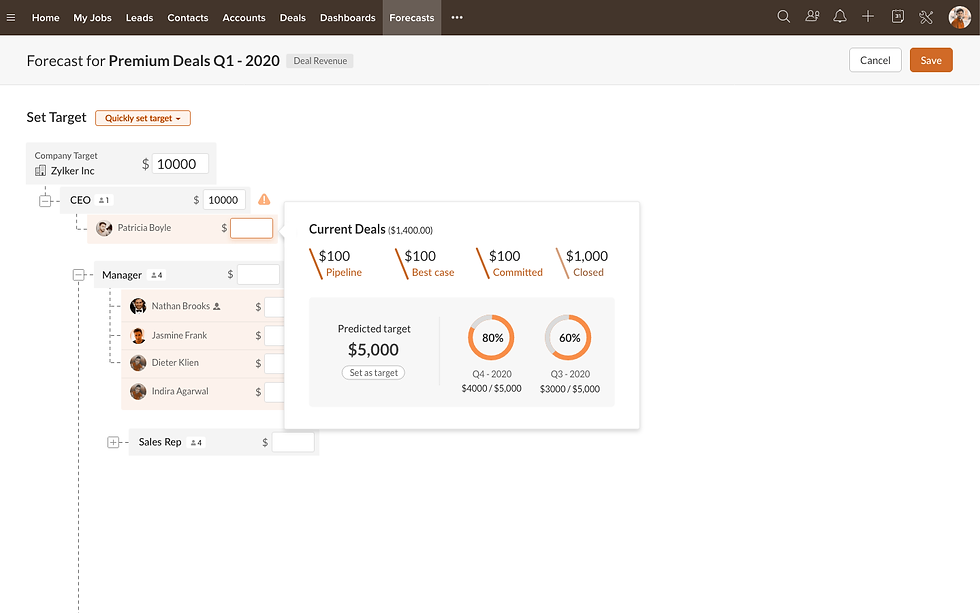
Task: Click the Set as target button
Action: (x=373, y=373)
